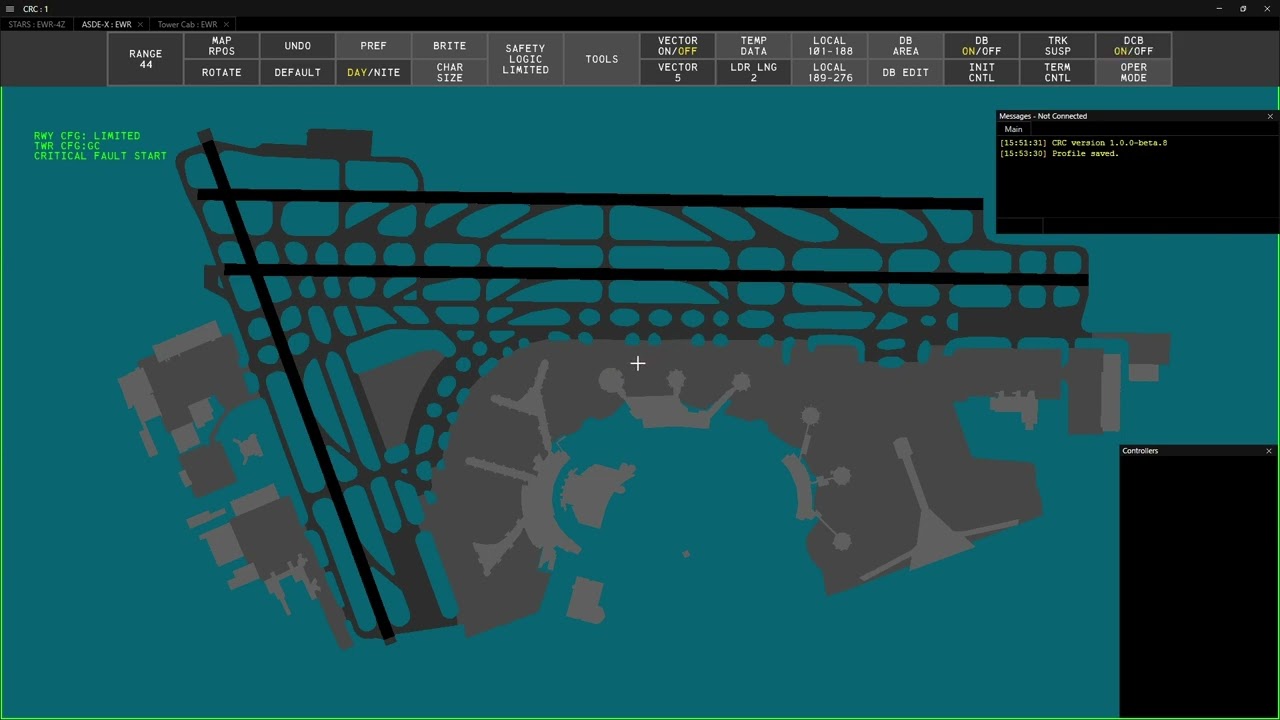Toggle VECTOR ON/OFF
1280x720 pixels.
(677, 46)
